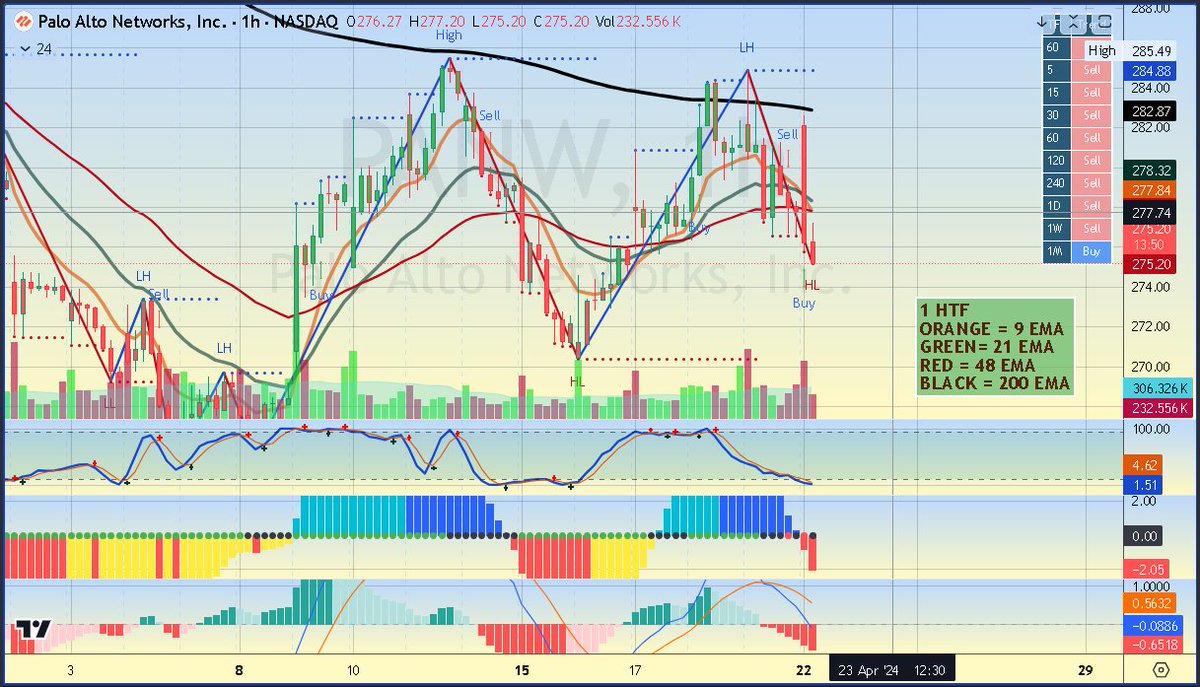Click the 232.556K volume axis label
Image resolution: width=1200 pixels, height=687 pixels.
click(1160, 408)
